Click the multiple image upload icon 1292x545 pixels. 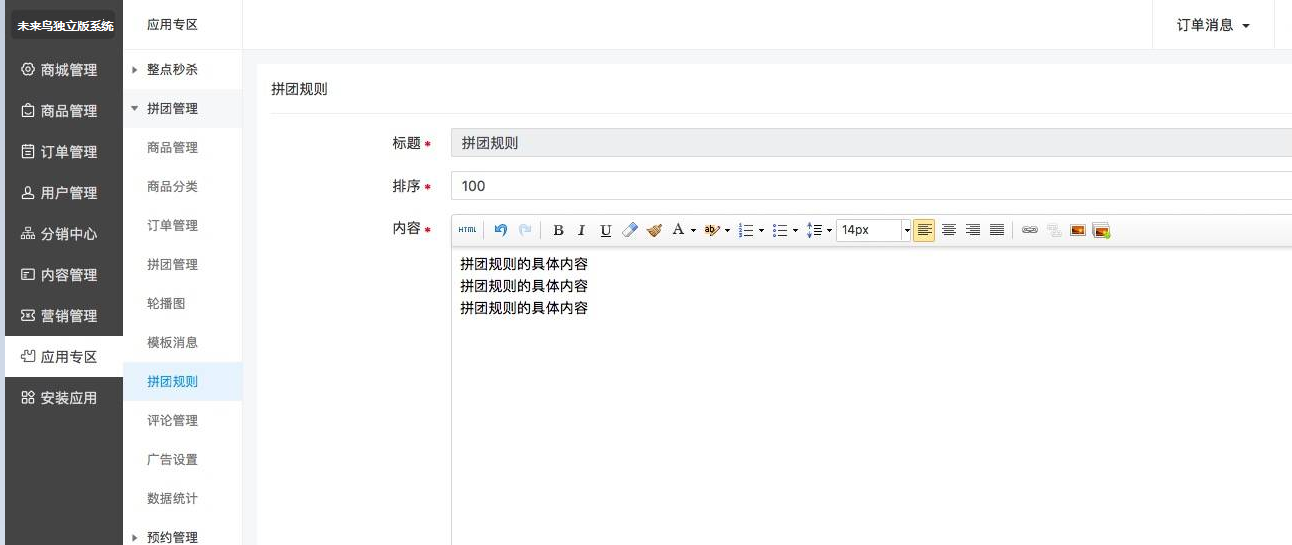pos(1102,230)
